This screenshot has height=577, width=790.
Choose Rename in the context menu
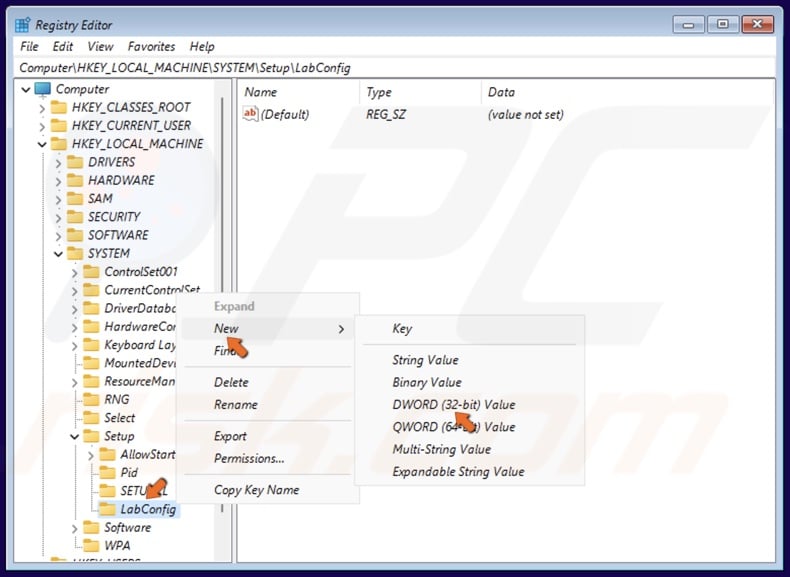click(x=269, y=404)
